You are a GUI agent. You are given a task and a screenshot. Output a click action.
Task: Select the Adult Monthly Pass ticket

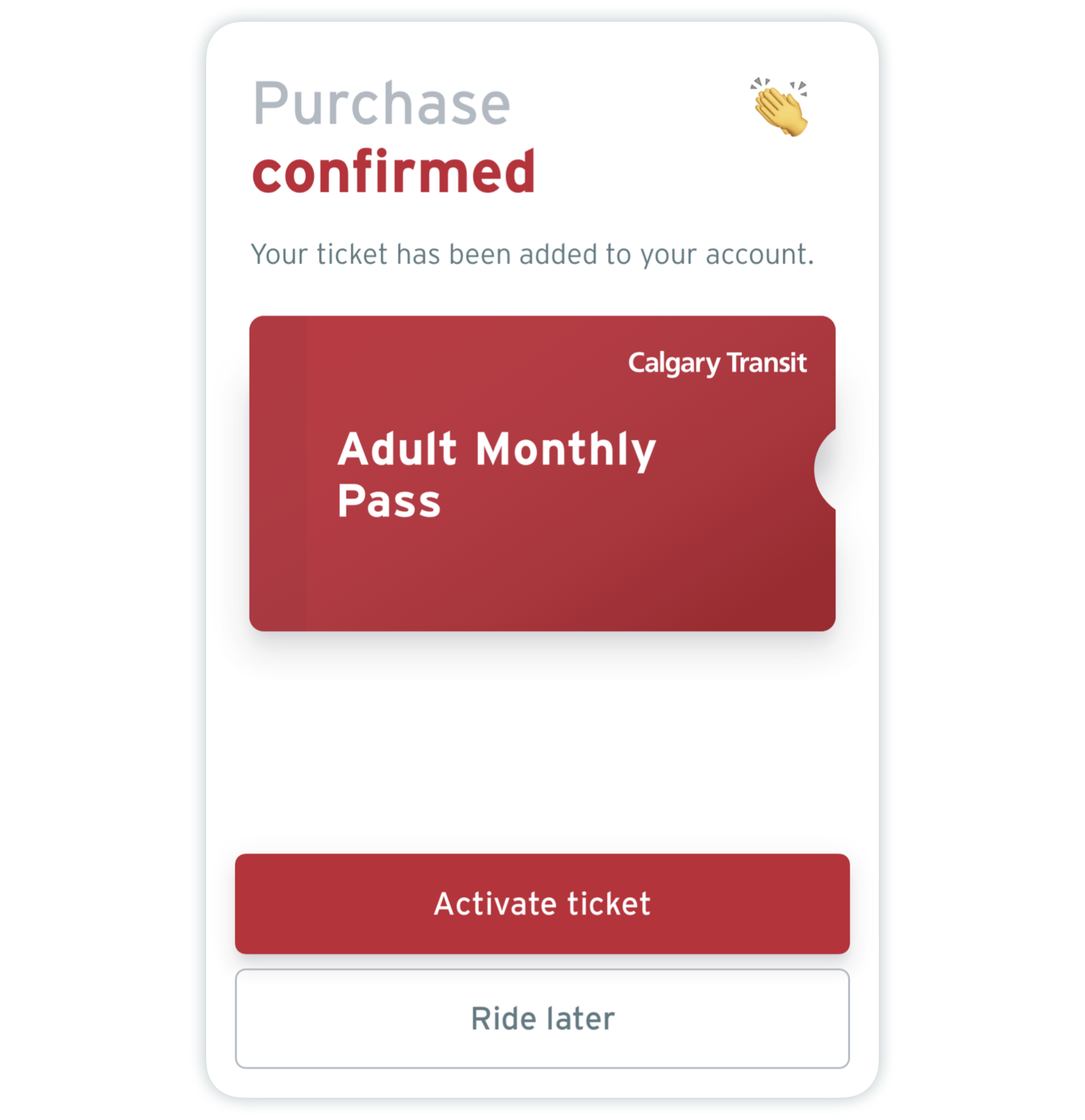[x=542, y=473]
